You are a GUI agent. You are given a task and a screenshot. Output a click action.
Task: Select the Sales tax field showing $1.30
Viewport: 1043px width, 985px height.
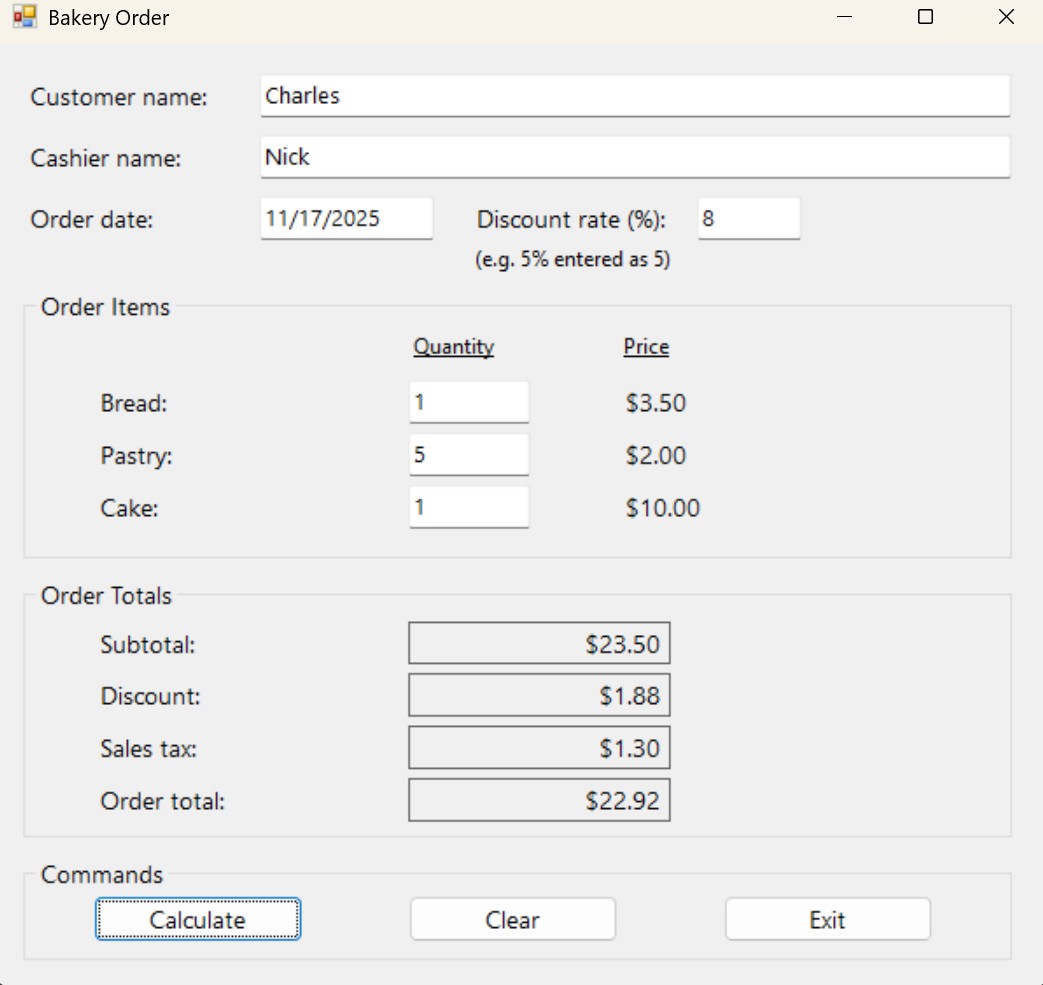[x=538, y=747]
